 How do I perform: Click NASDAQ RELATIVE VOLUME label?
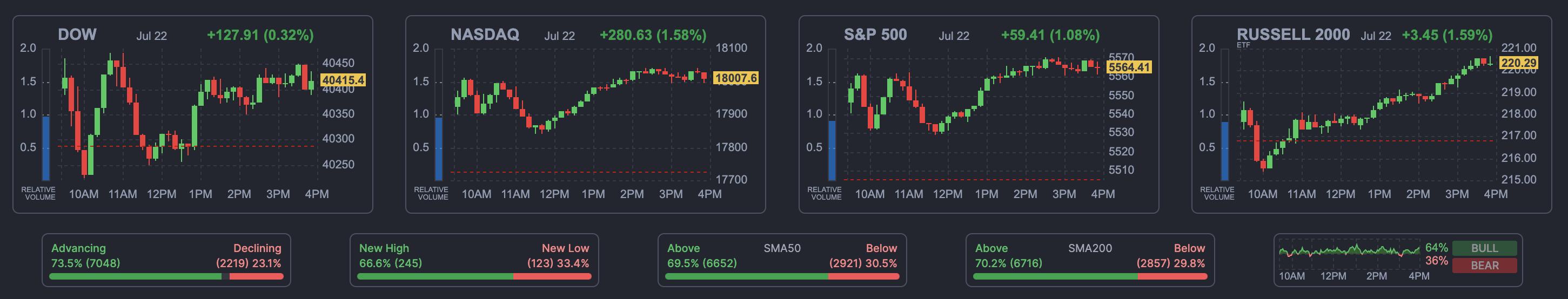[432, 193]
